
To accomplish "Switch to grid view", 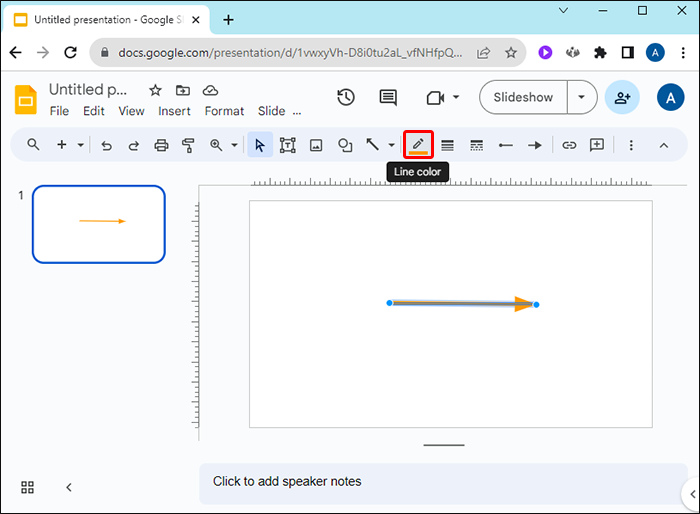I will pos(27,487).
